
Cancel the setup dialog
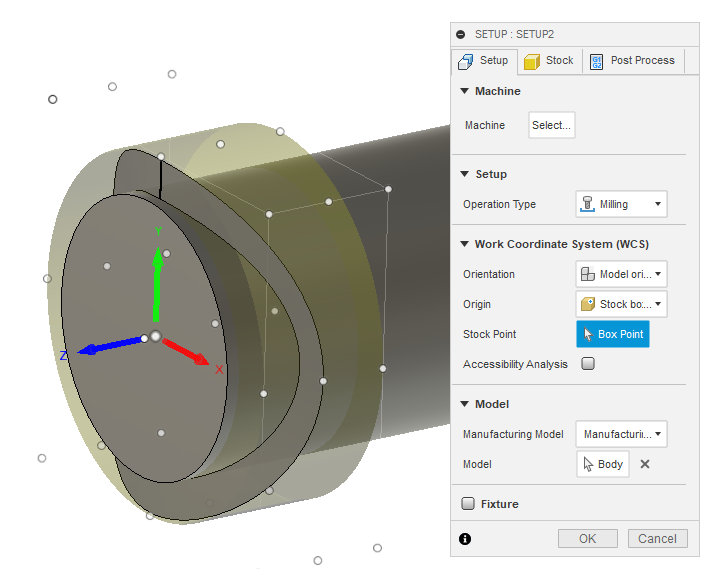click(657, 539)
